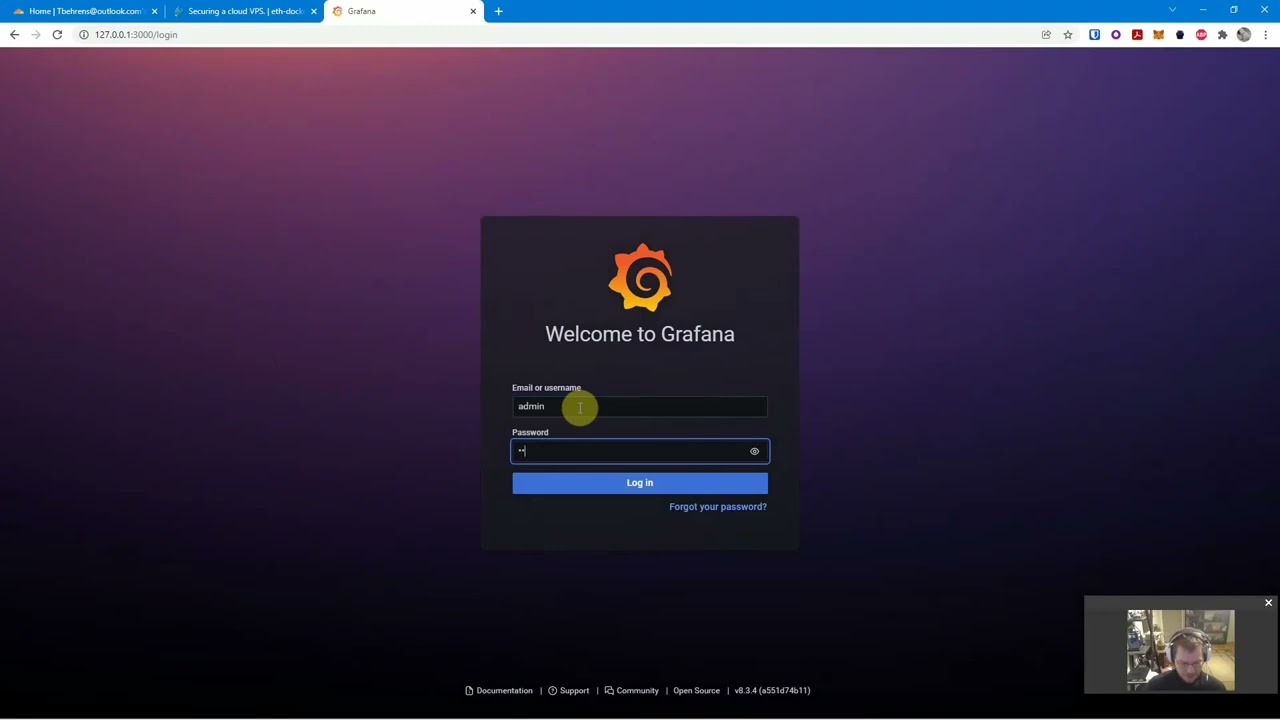
Task: Switch to the Outlook Home tab
Action: click(x=85, y=11)
